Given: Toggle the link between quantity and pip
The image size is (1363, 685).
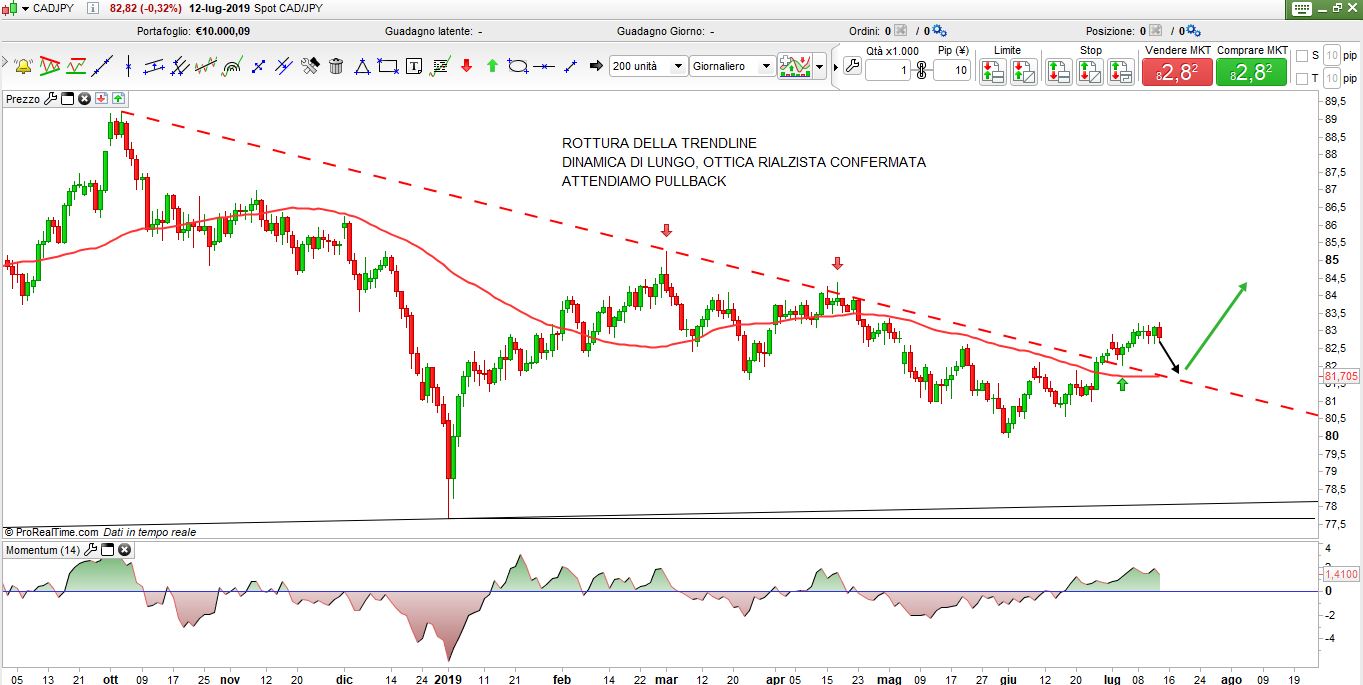Looking at the screenshot, I should tap(921, 70).
